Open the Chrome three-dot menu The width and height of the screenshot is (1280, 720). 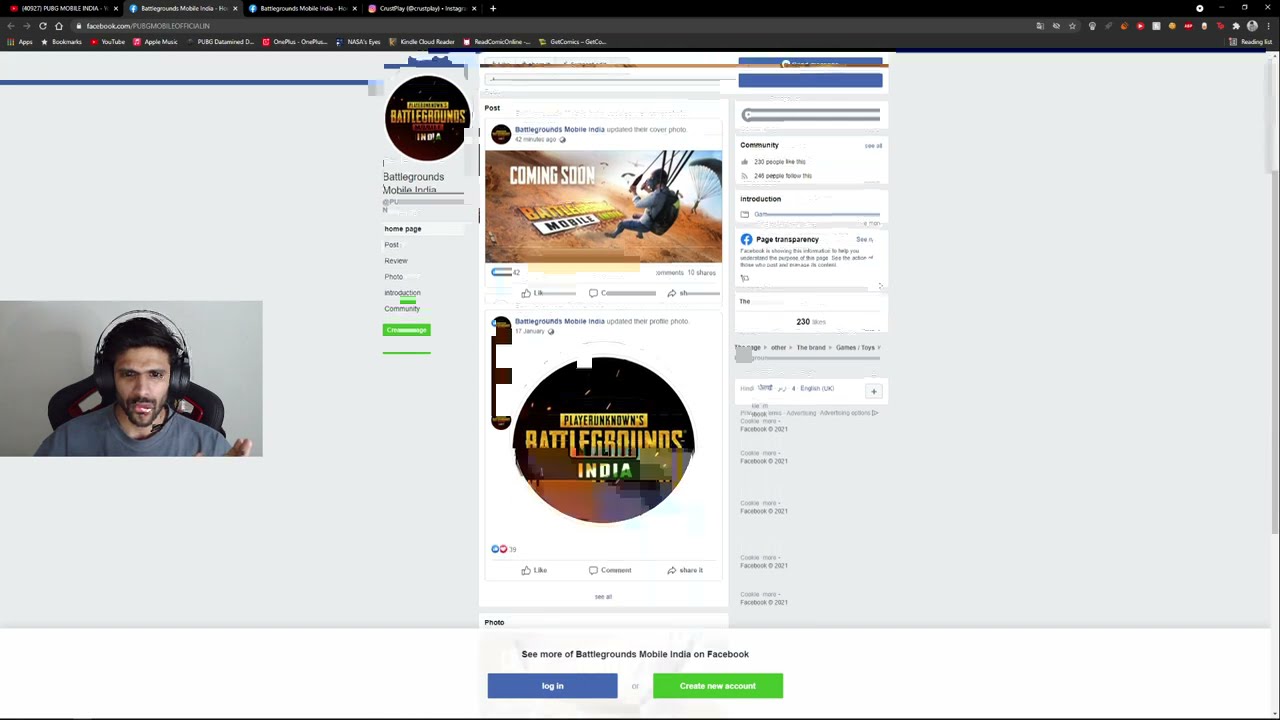click(x=1269, y=26)
